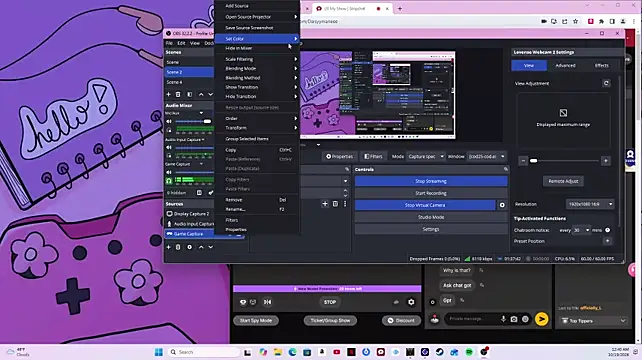The width and height of the screenshot is (642, 360).
Task: Click Start Spy Mode button
Action: (x=256, y=321)
